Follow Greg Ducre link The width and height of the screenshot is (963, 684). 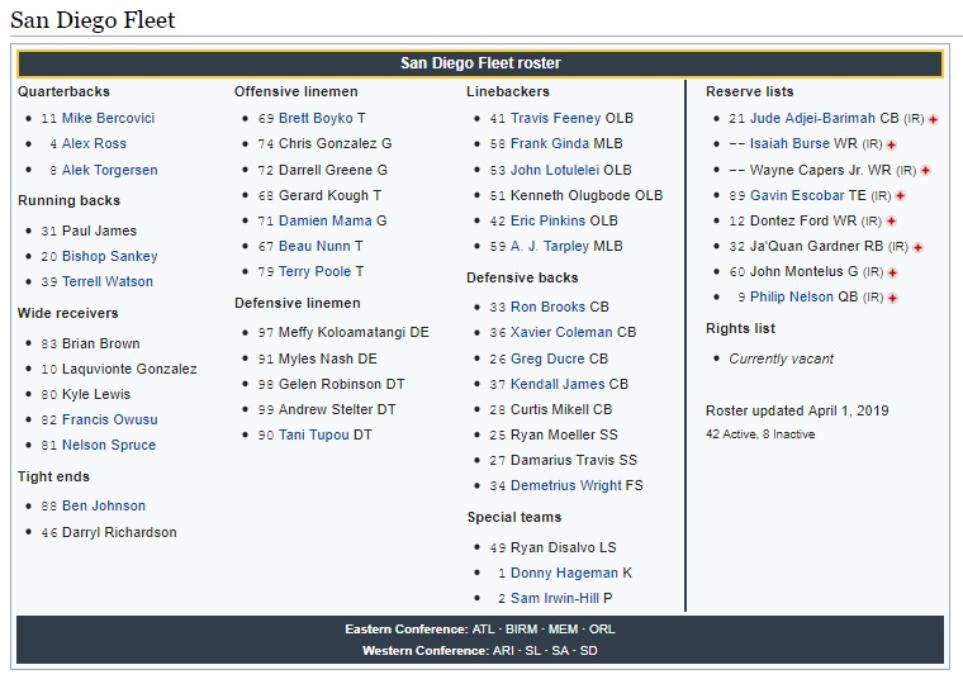tap(547, 359)
